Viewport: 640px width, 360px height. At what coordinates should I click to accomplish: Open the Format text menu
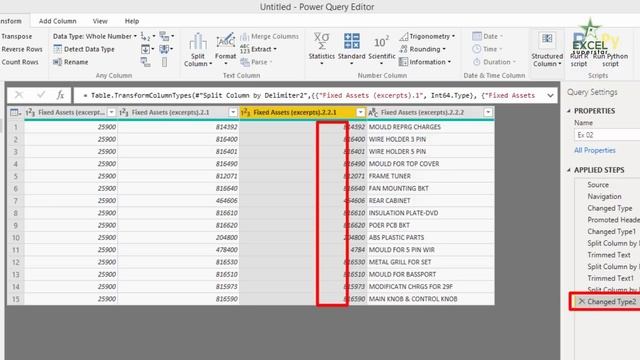click(225, 49)
